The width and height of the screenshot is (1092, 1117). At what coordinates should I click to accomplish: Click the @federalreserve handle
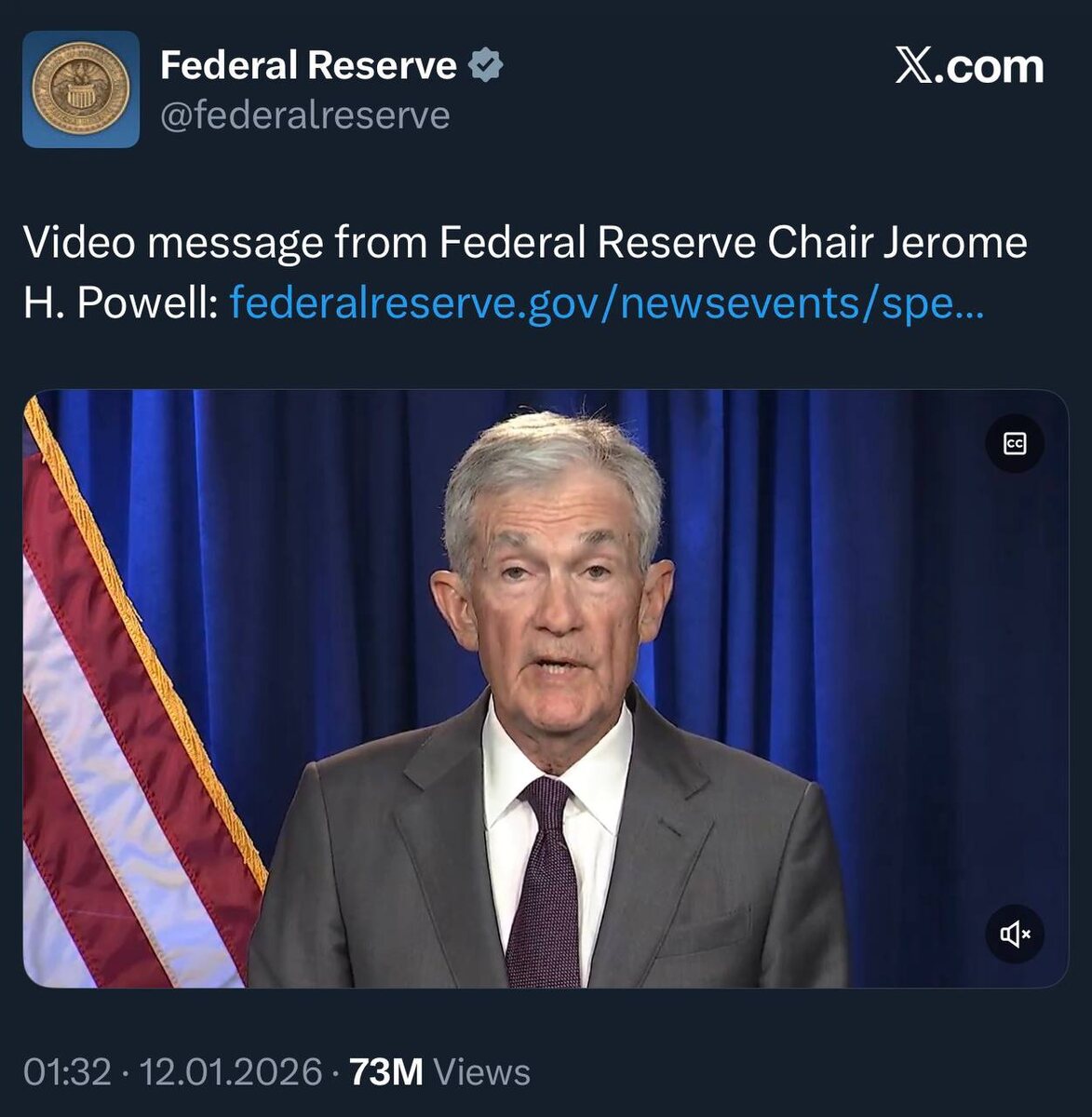[x=305, y=115]
